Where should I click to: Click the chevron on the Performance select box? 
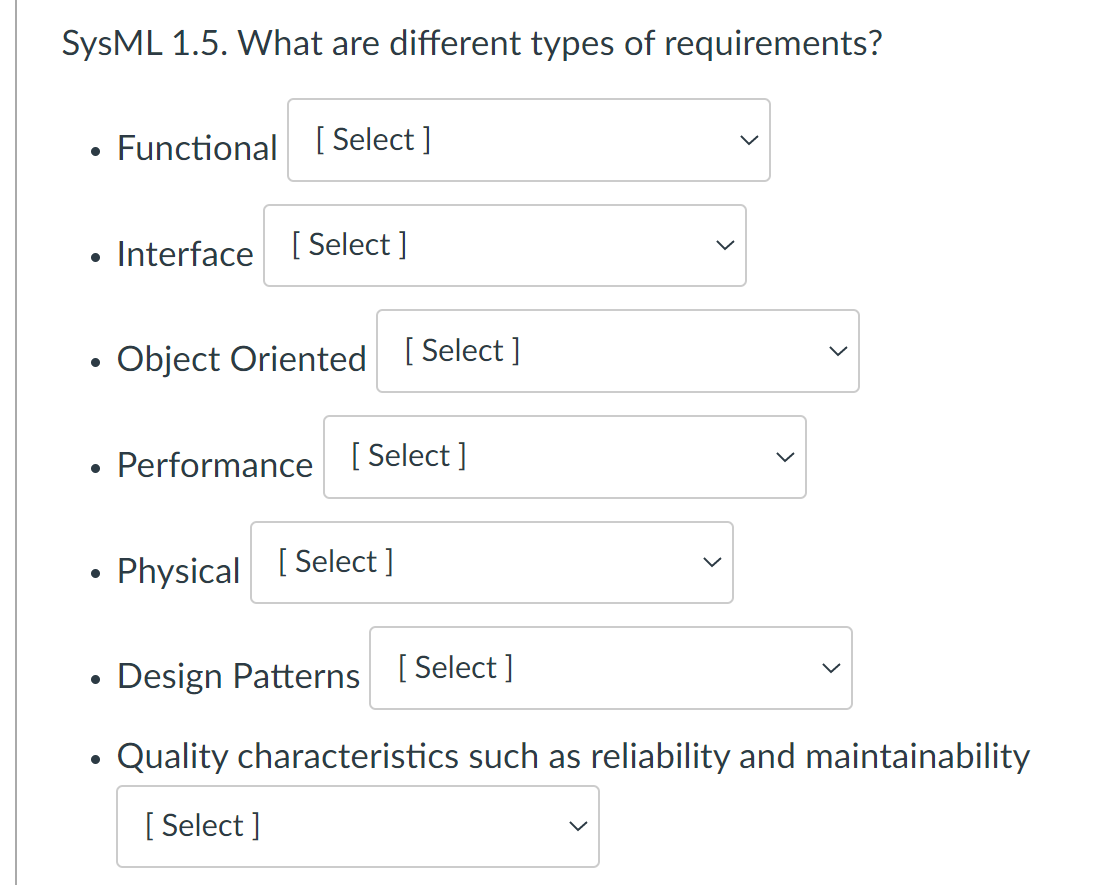click(x=784, y=457)
